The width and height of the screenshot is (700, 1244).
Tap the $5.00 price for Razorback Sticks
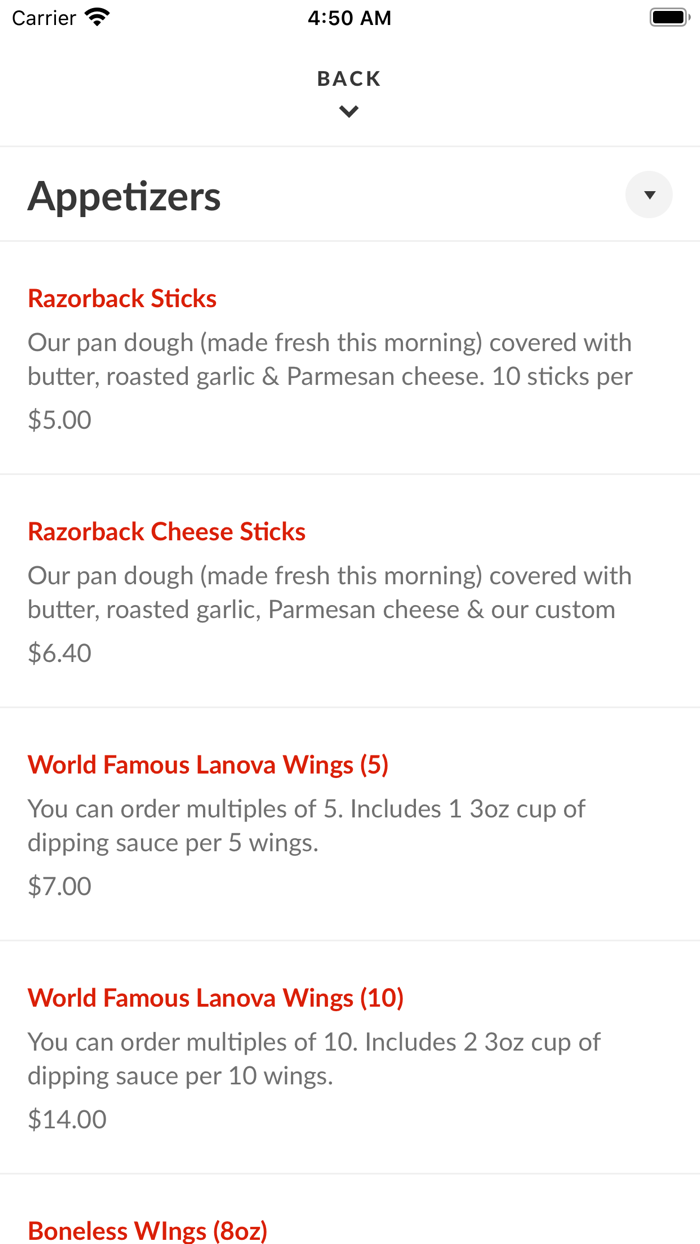[x=58, y=419]
